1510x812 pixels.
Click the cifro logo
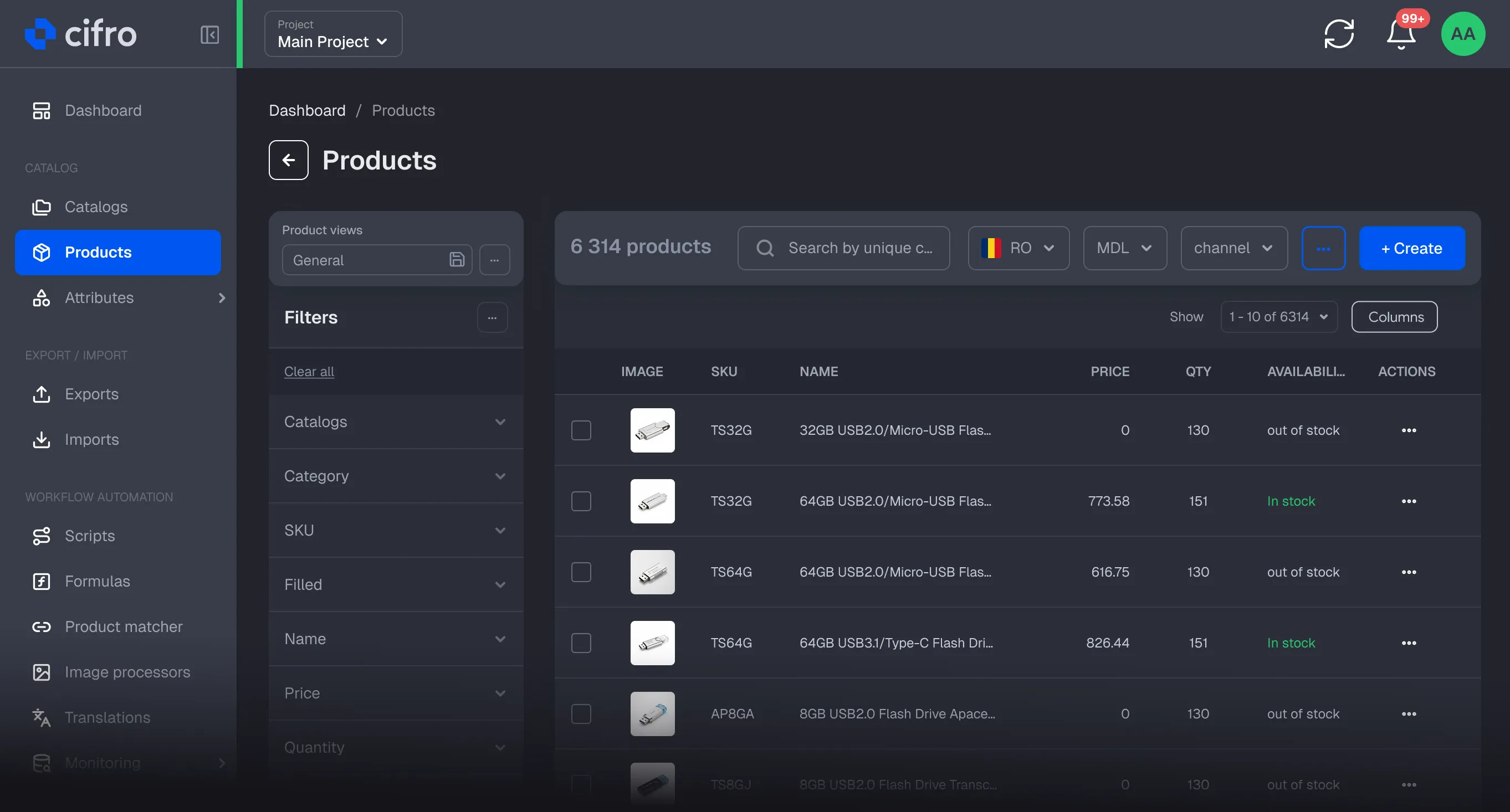click(81, 33)
